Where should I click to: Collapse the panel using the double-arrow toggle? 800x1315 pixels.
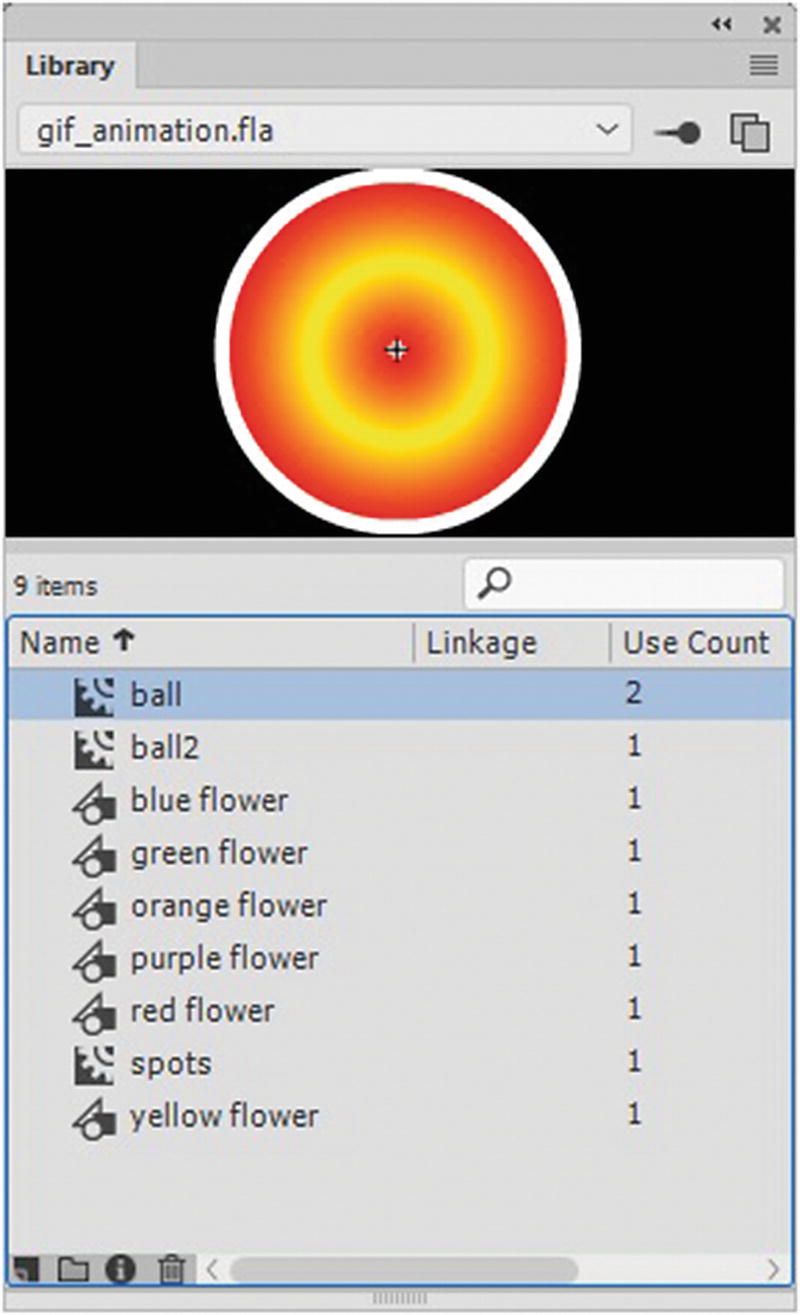pyautogui.click(x=722, y=25)
